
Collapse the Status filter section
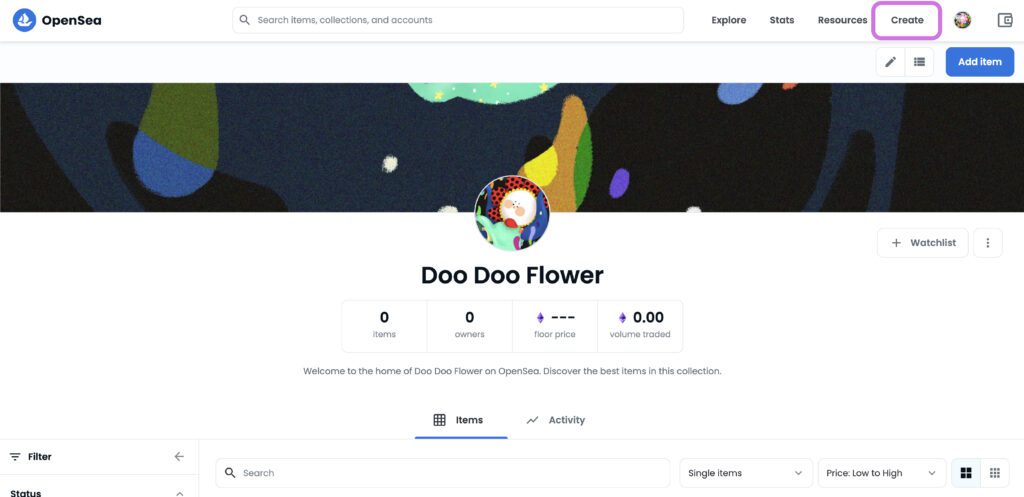point(179,492)
